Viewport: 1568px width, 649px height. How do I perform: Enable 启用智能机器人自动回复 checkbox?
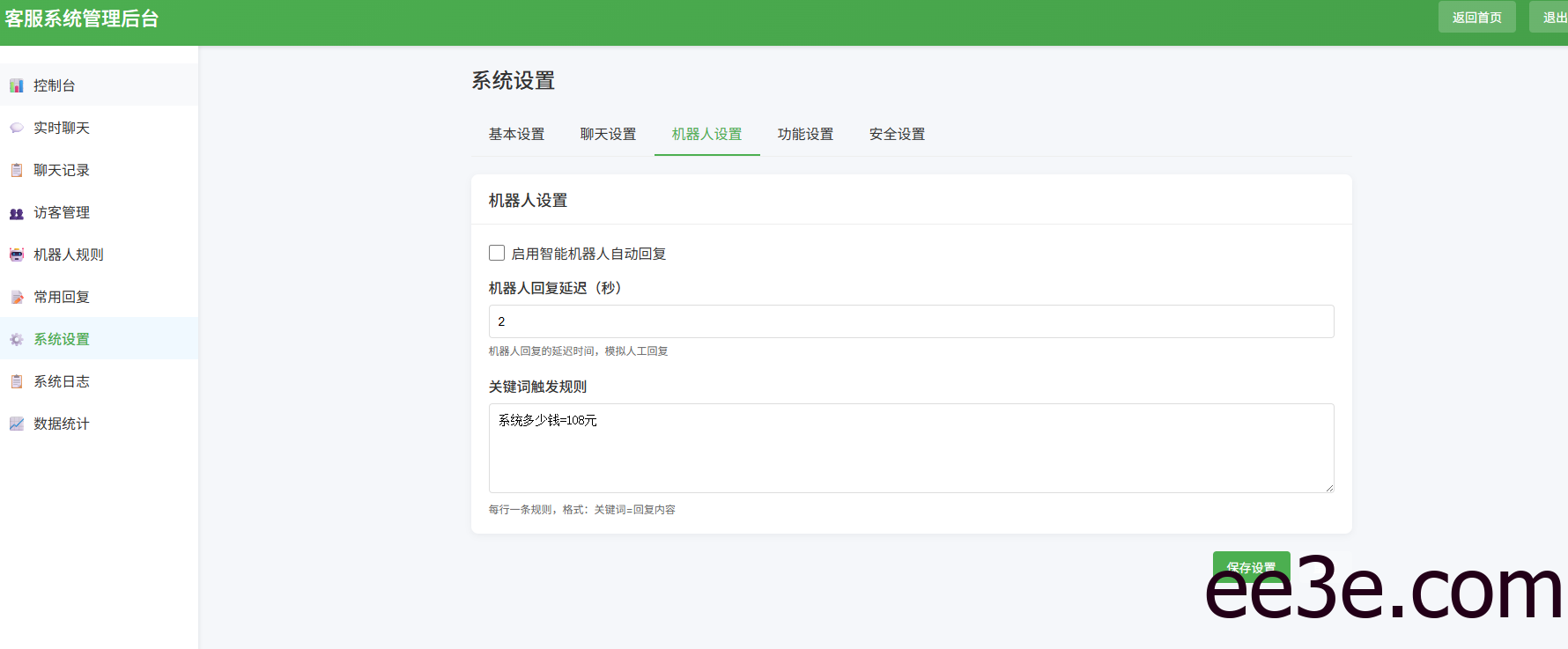497,254
